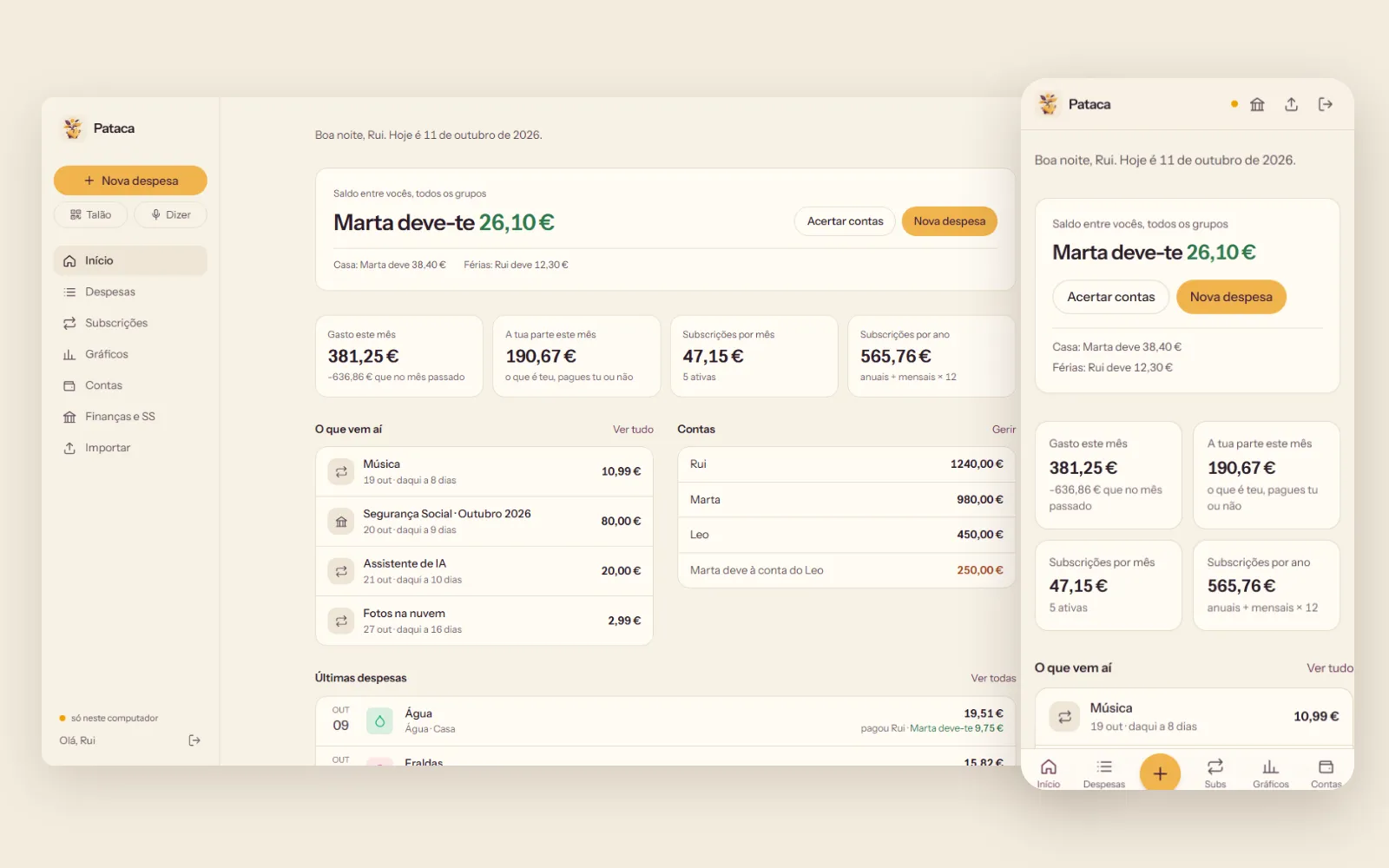This screenshot has height=868, width=1389.
Task: Tap Ver tudo link in mobile view
Action: [1330, 668]
